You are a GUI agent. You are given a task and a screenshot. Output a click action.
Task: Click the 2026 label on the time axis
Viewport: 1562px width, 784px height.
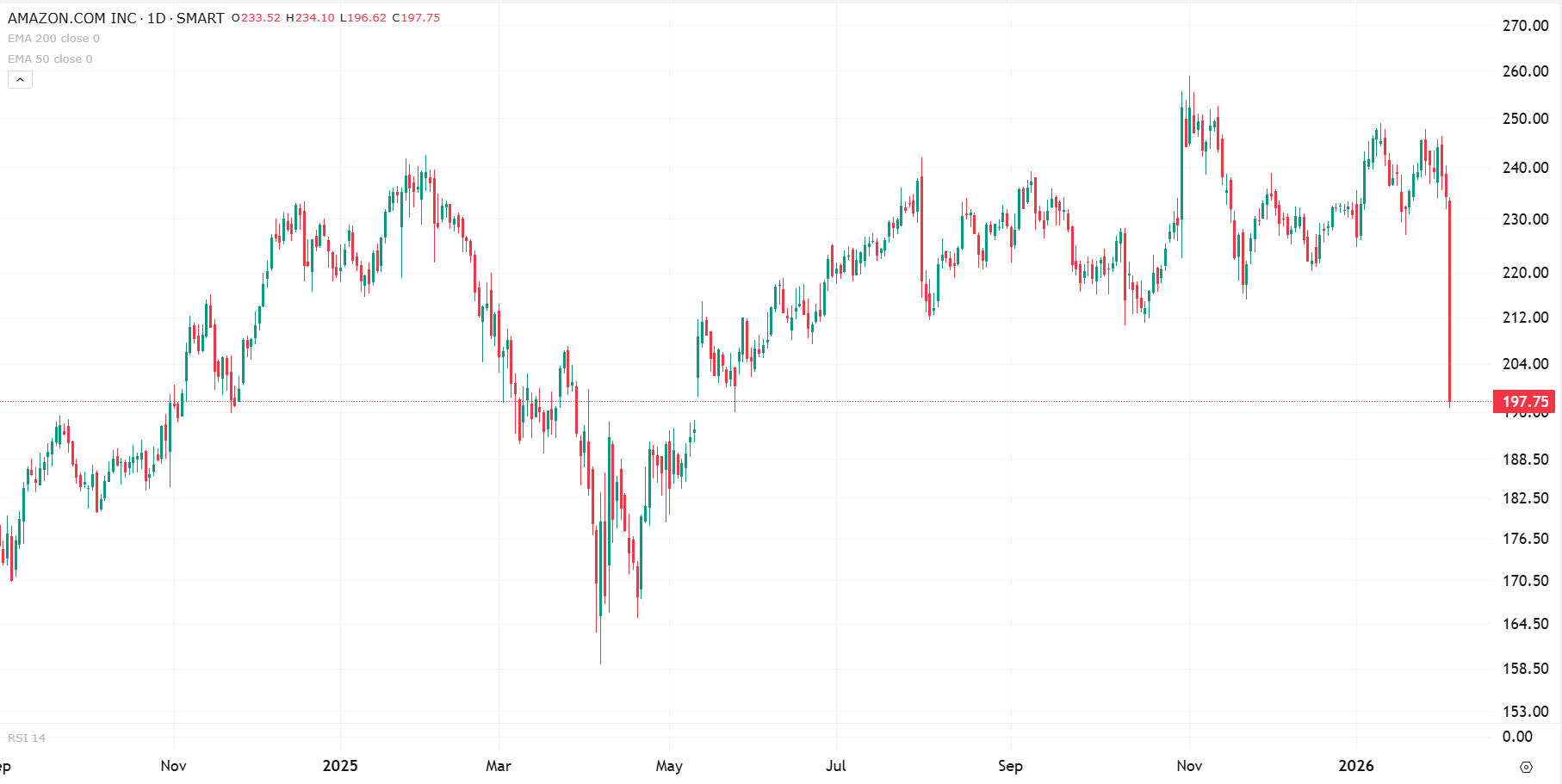click(x=1356, y=766)
